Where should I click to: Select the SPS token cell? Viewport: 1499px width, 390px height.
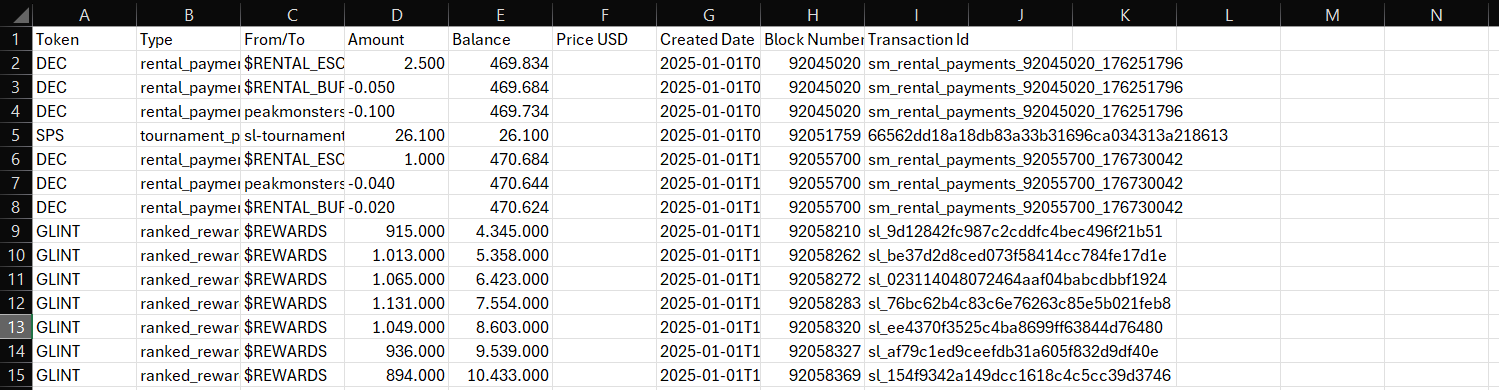(x=84, y=135)
